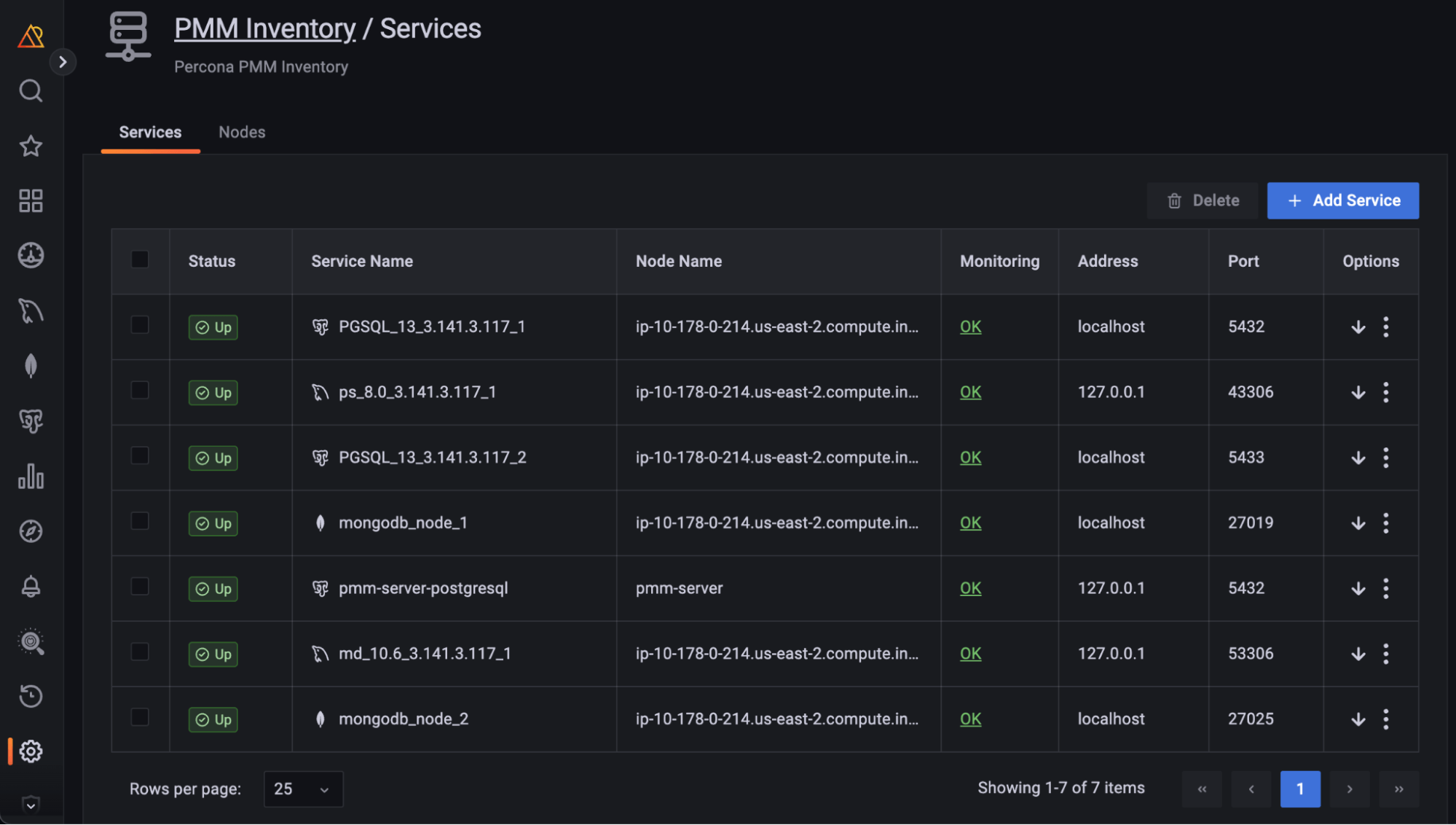The width and height of the screenshot is (1456, 825).
Task: Click page 1 in the pagination control
Action: click(1300, 789)
